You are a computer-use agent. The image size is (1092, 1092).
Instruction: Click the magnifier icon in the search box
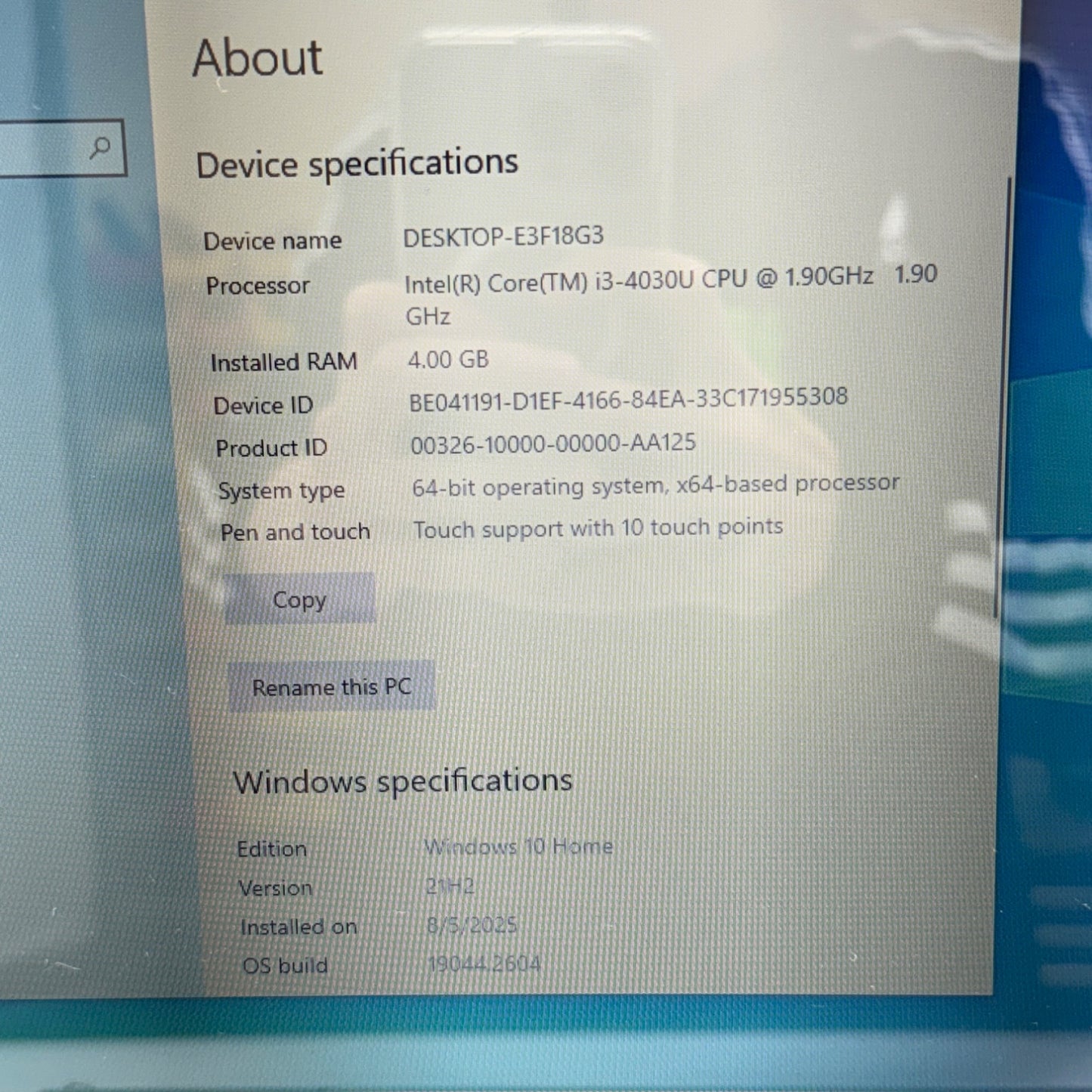[100, 147]
